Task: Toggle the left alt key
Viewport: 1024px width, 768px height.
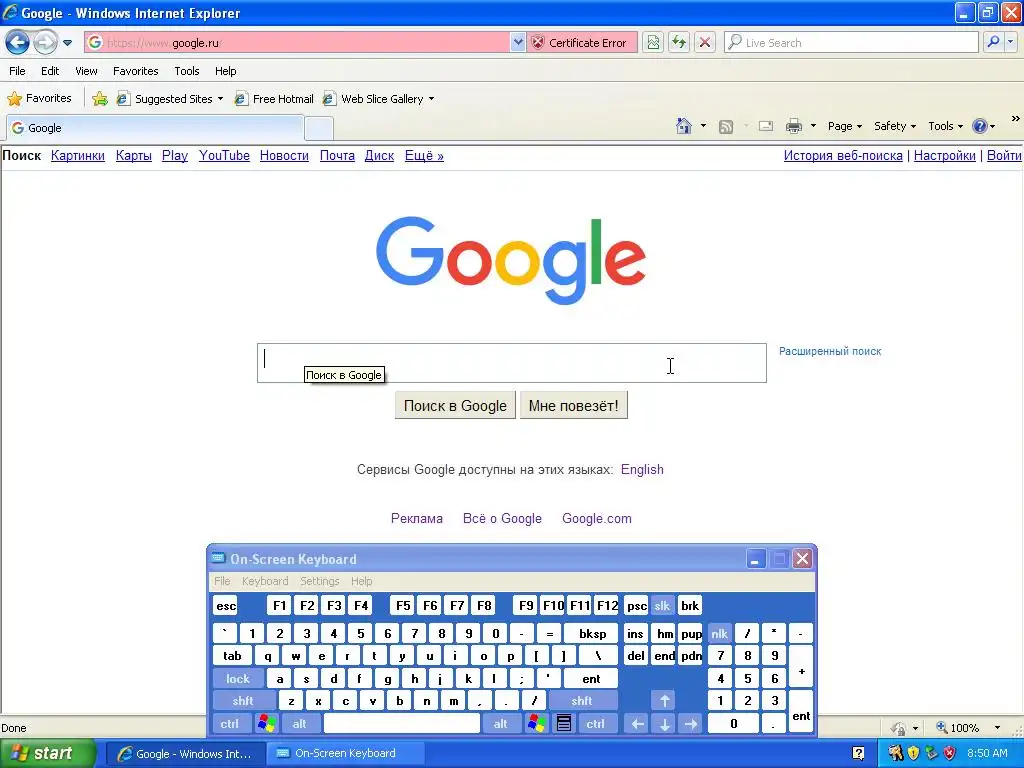Action: coord(299,724)
